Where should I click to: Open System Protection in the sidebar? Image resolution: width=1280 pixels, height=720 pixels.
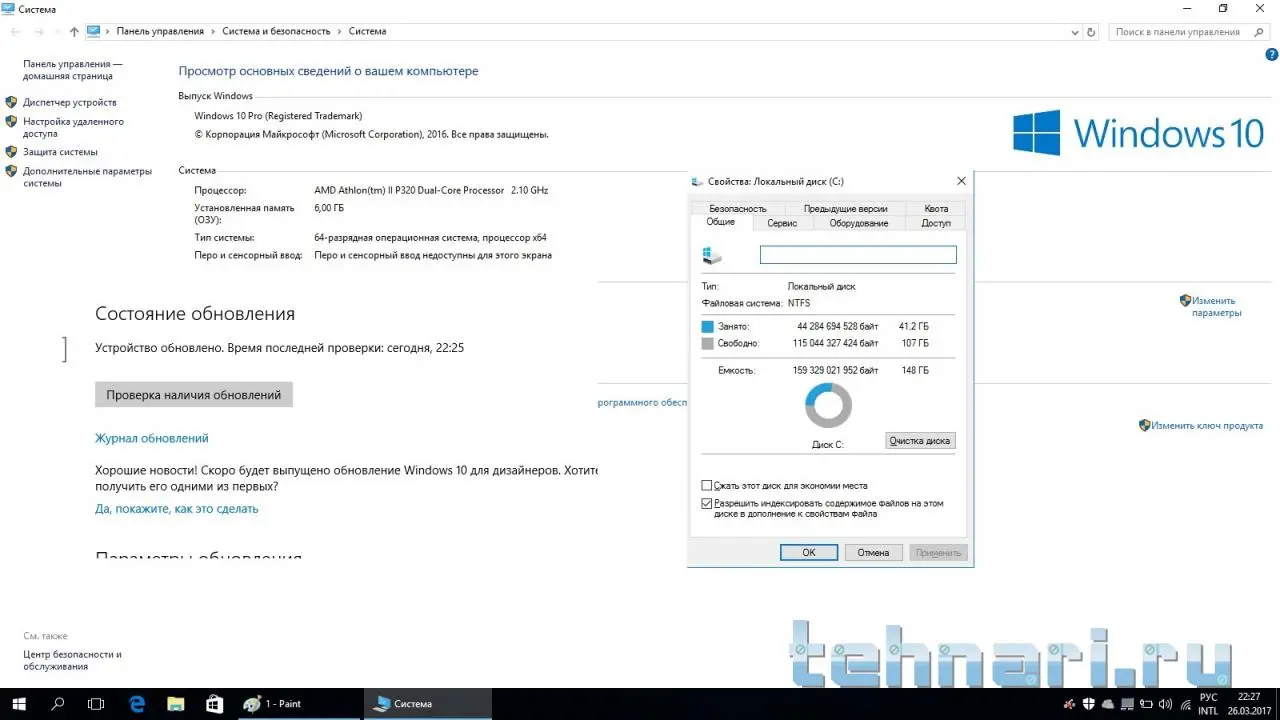tap(60, 152)
